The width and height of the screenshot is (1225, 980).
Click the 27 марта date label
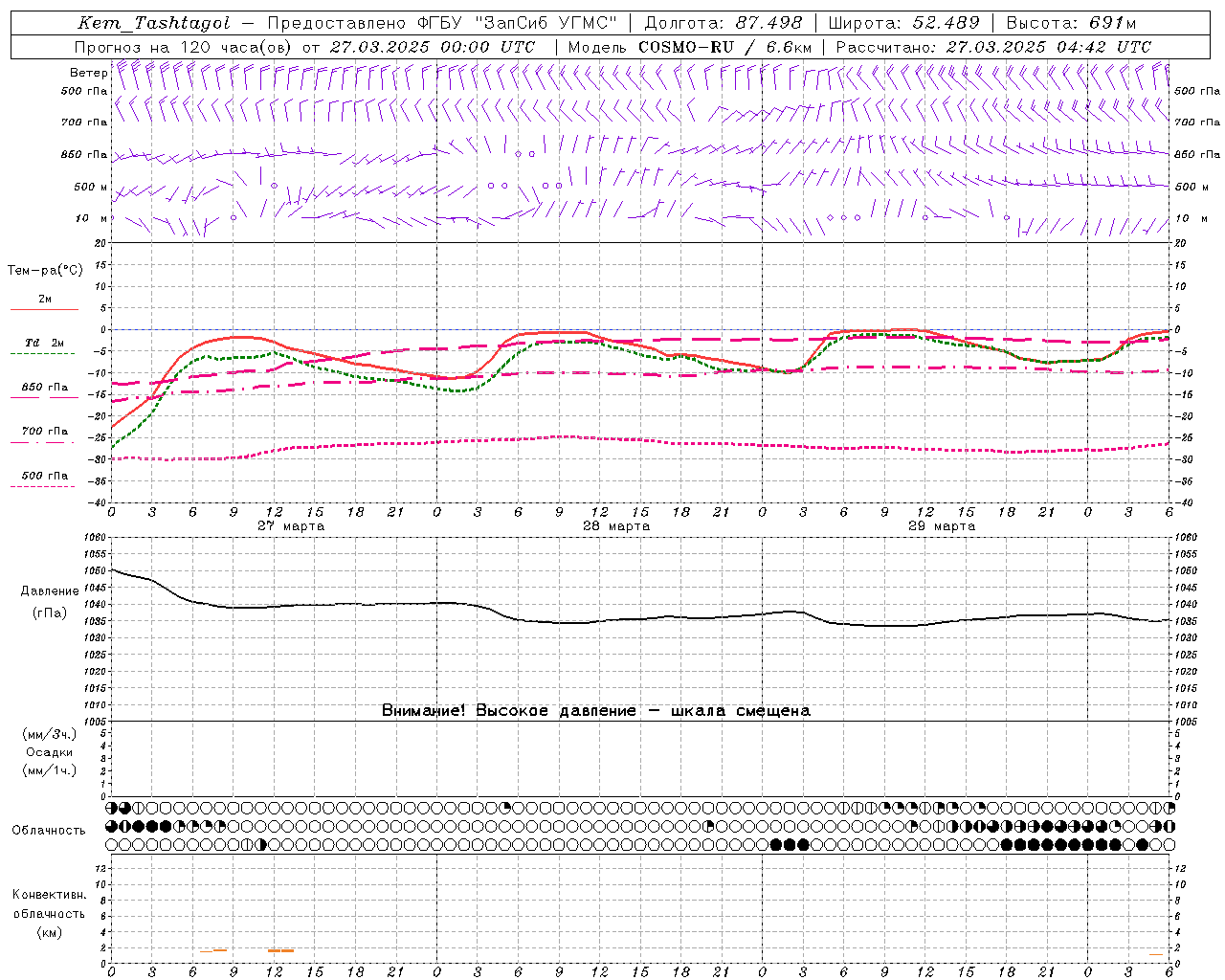(x=291, y=525)
